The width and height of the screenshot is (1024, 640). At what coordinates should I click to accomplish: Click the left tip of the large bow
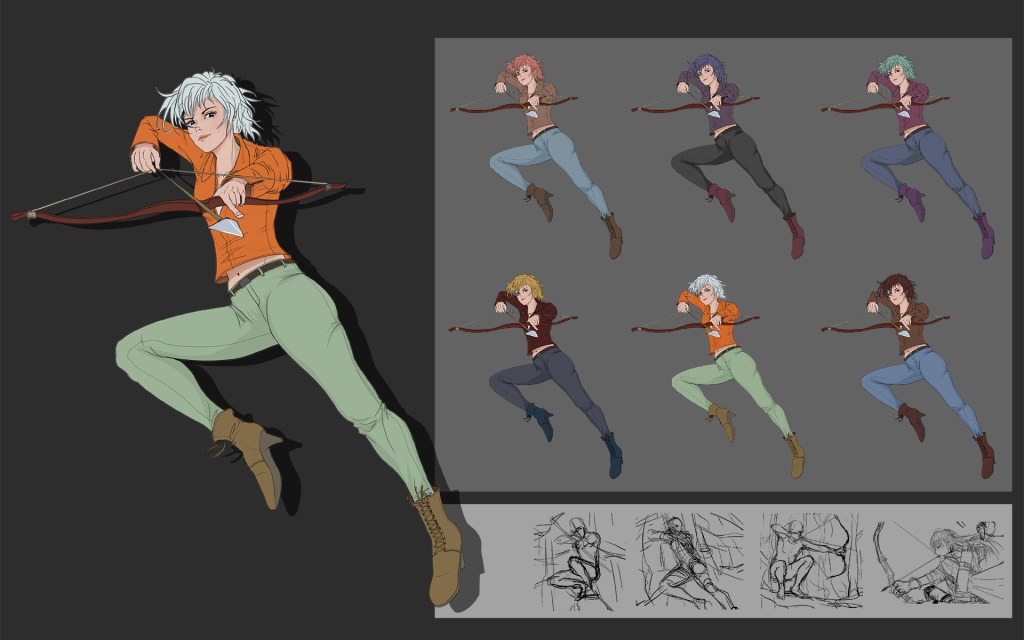(20, 214)
